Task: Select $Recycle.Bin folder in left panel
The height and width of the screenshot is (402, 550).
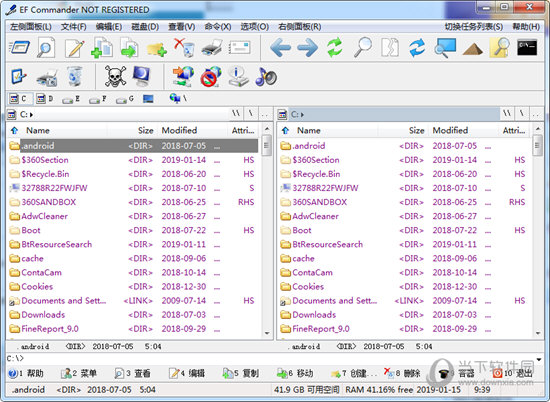Action: pos(133,174)
